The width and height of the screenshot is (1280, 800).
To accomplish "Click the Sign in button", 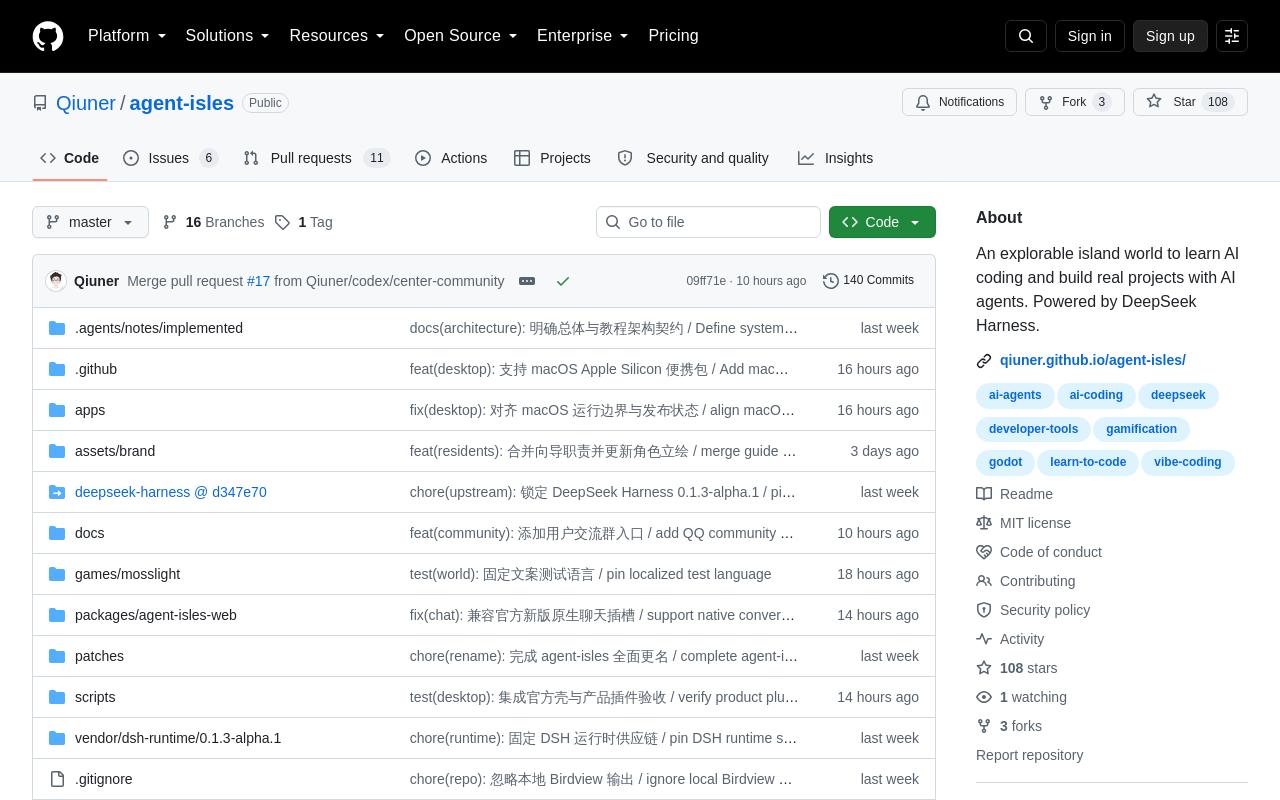I will (x=1089, y=36).
